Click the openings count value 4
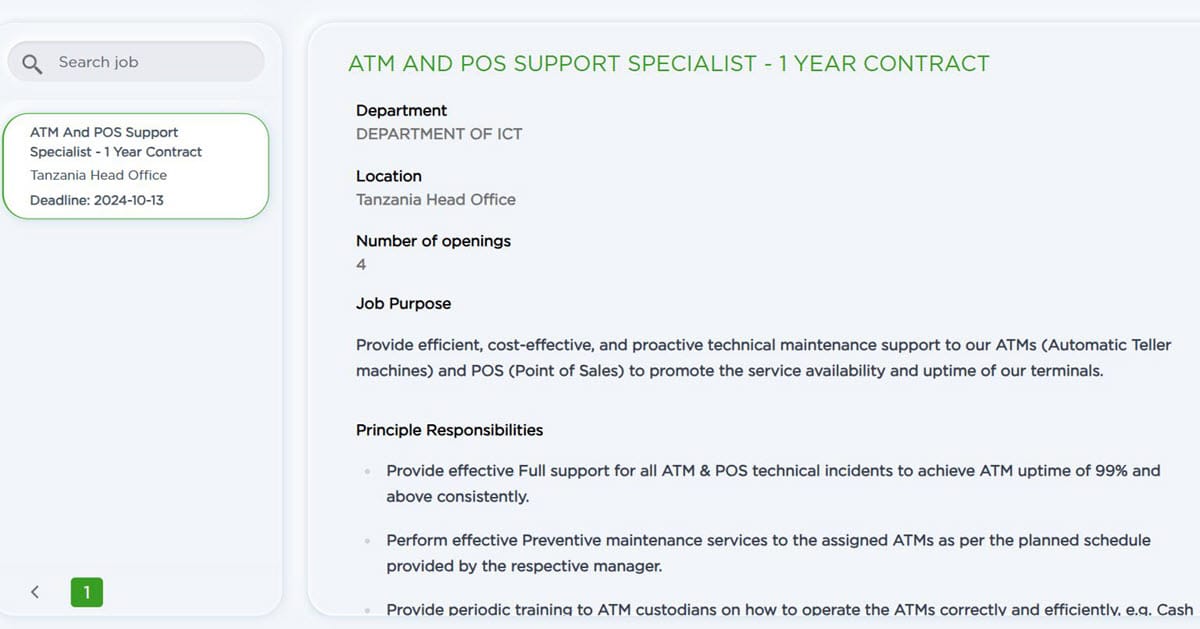 pyautogui.click(x=361, y=264)
